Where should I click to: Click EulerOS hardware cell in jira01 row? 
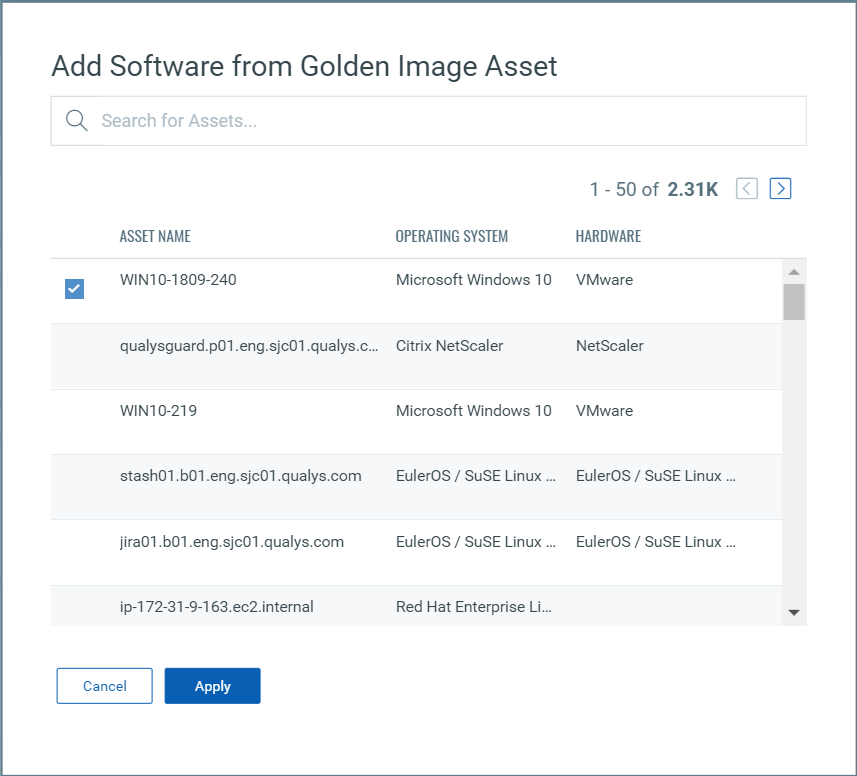click(x=656, y=542)
